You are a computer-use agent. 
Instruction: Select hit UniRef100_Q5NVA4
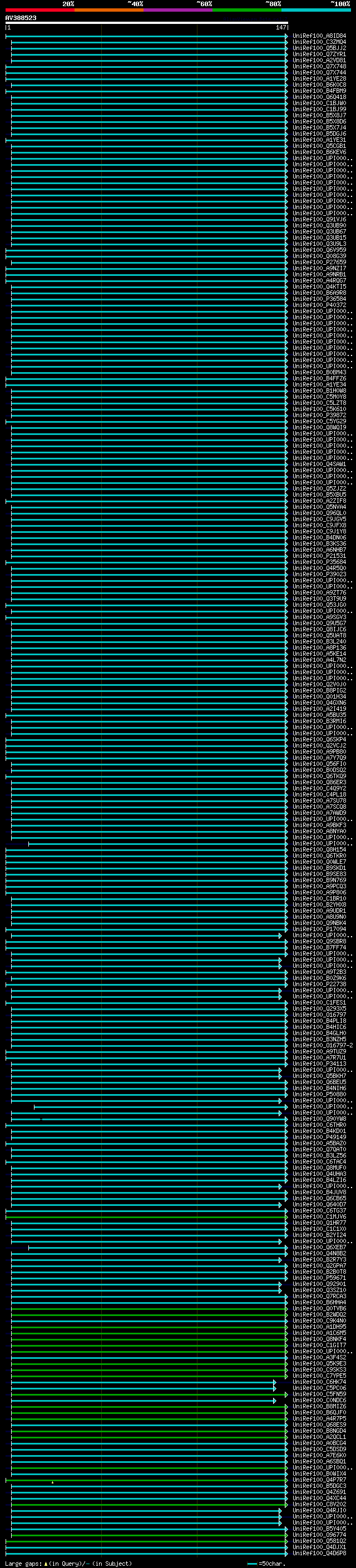pyautogui.click(x=319, y=507)
